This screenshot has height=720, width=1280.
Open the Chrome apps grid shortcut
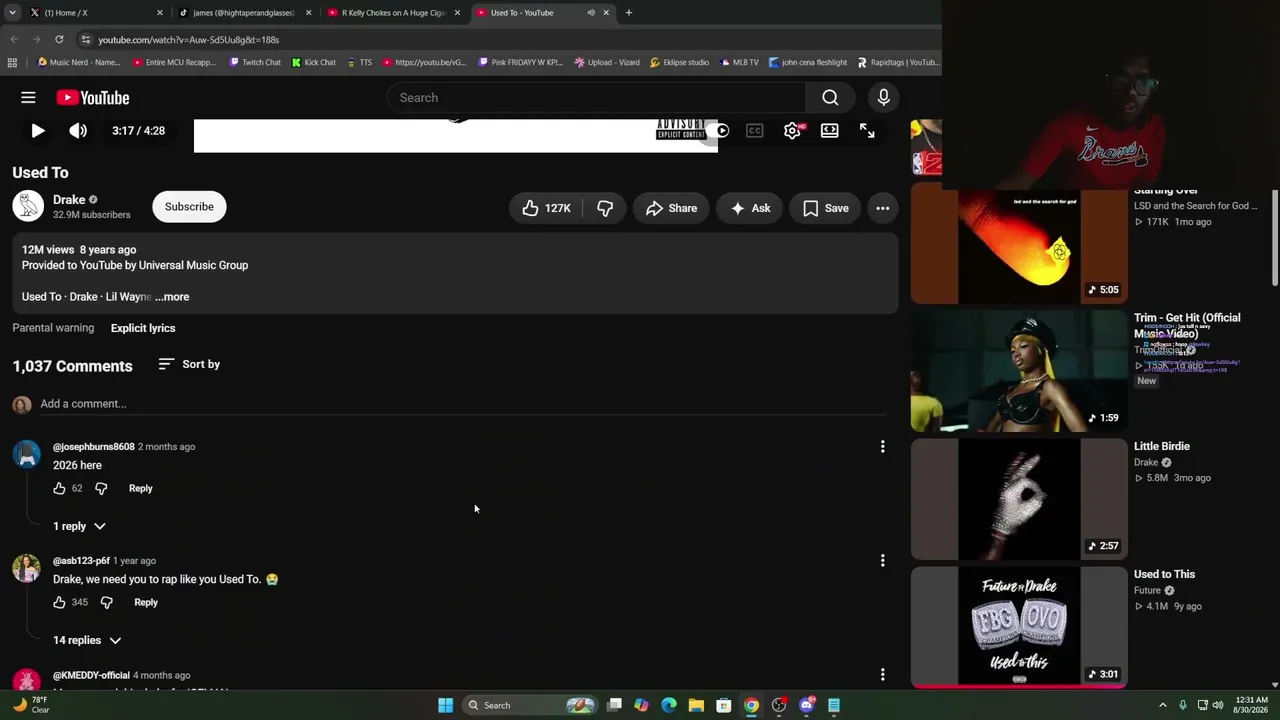pyautogui.click(x=12, y=62)
